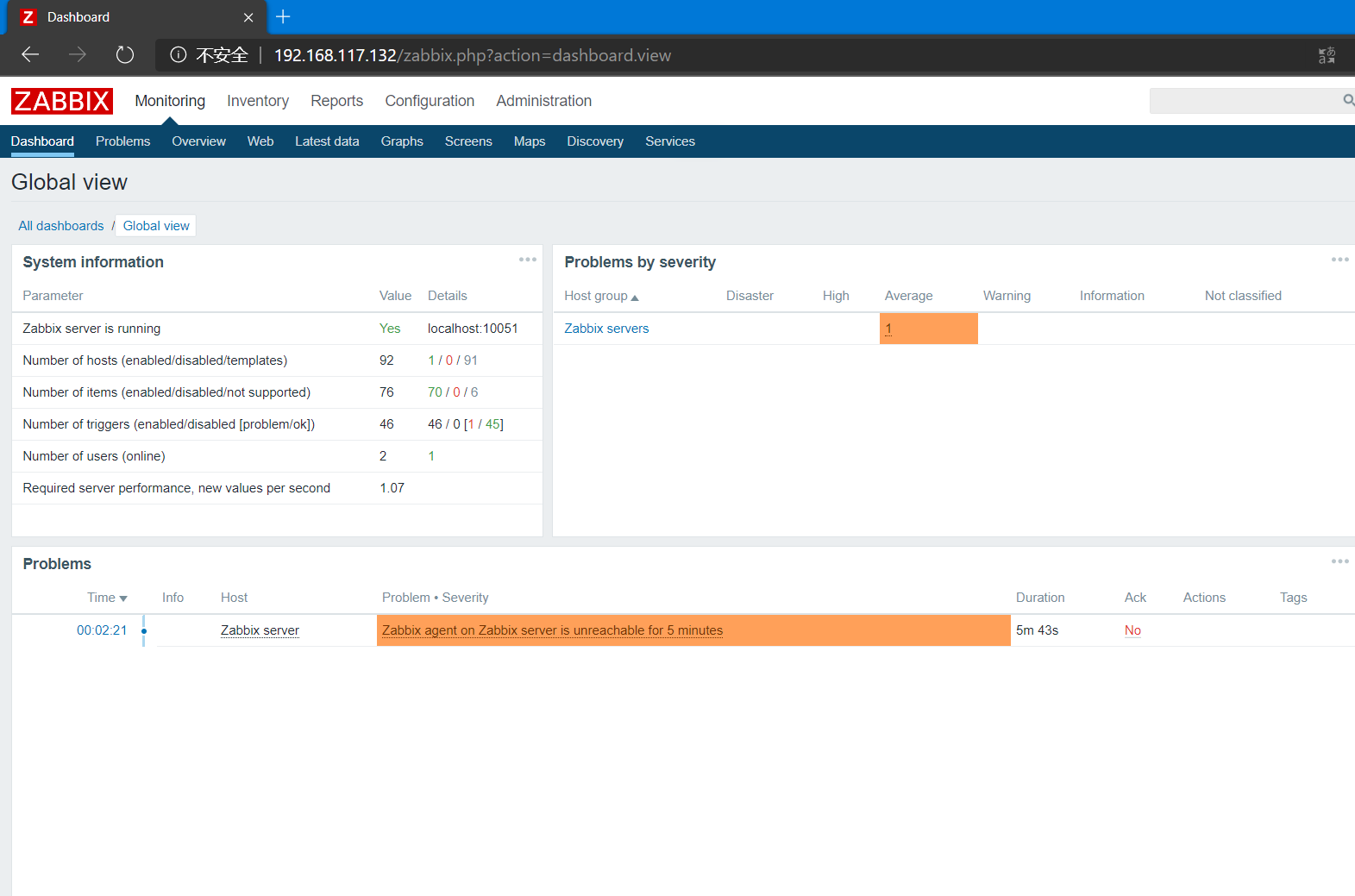The width and height of the screenshot is (1355, 896).
Task: Click the ZABBIX logo
Action: 62,101
